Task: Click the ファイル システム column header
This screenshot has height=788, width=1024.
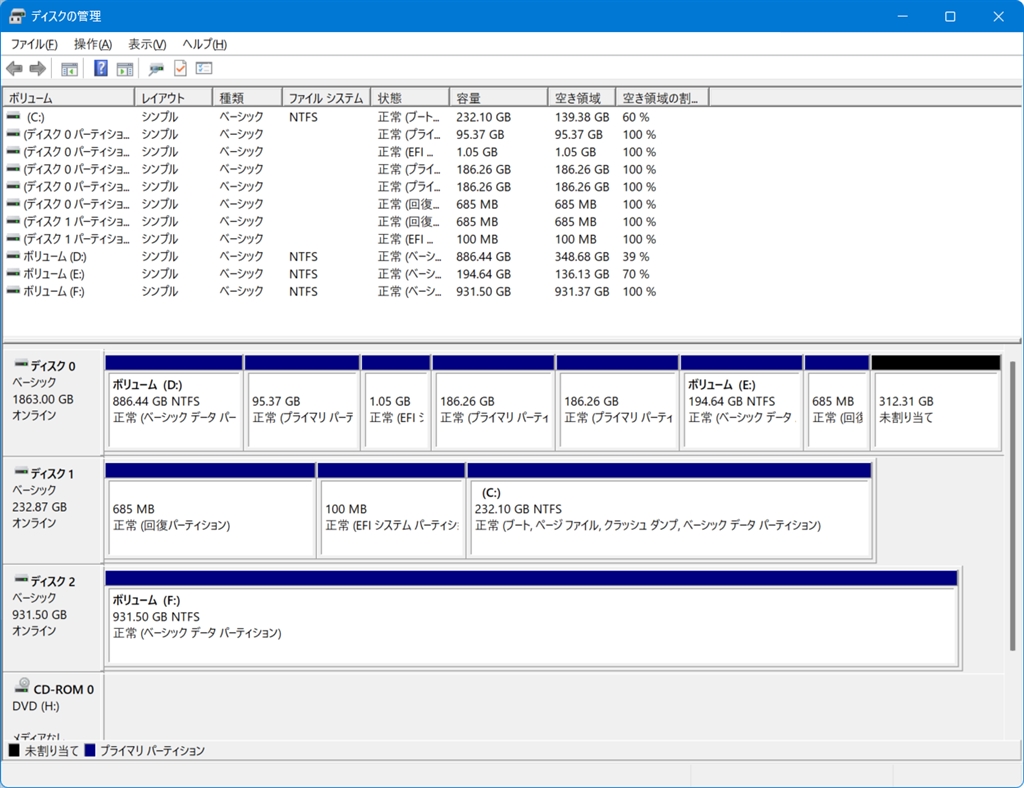Action: click(x=325, y=98)
